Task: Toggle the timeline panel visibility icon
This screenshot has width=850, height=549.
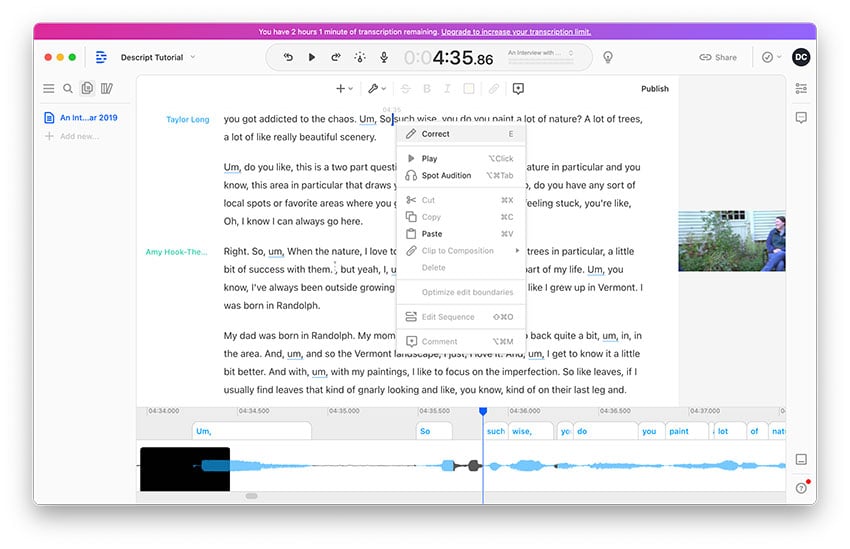Action: point(801,460)
